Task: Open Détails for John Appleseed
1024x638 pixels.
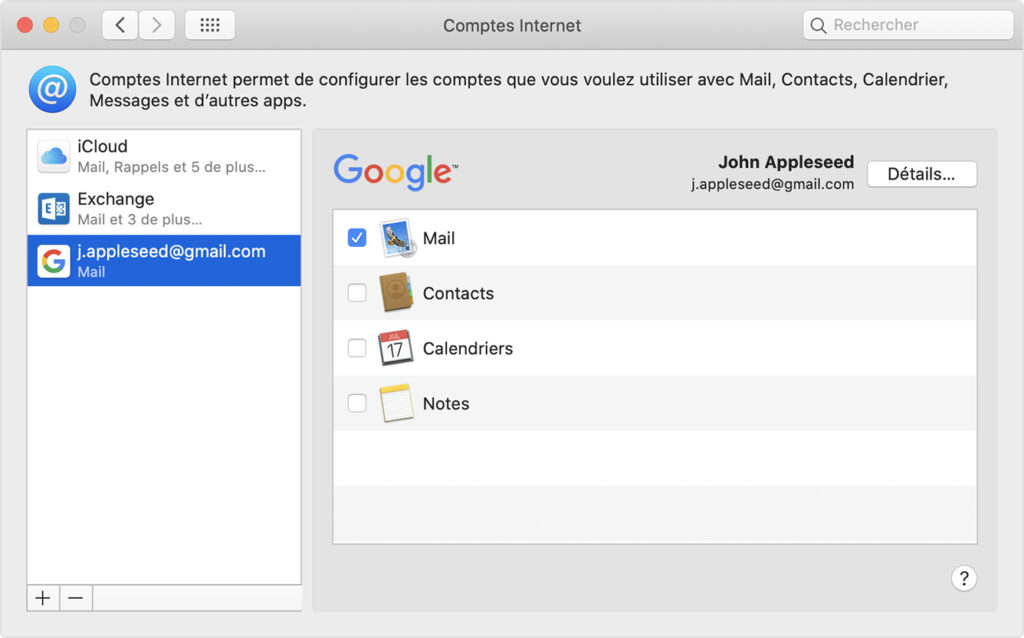Action: [921, 173]
